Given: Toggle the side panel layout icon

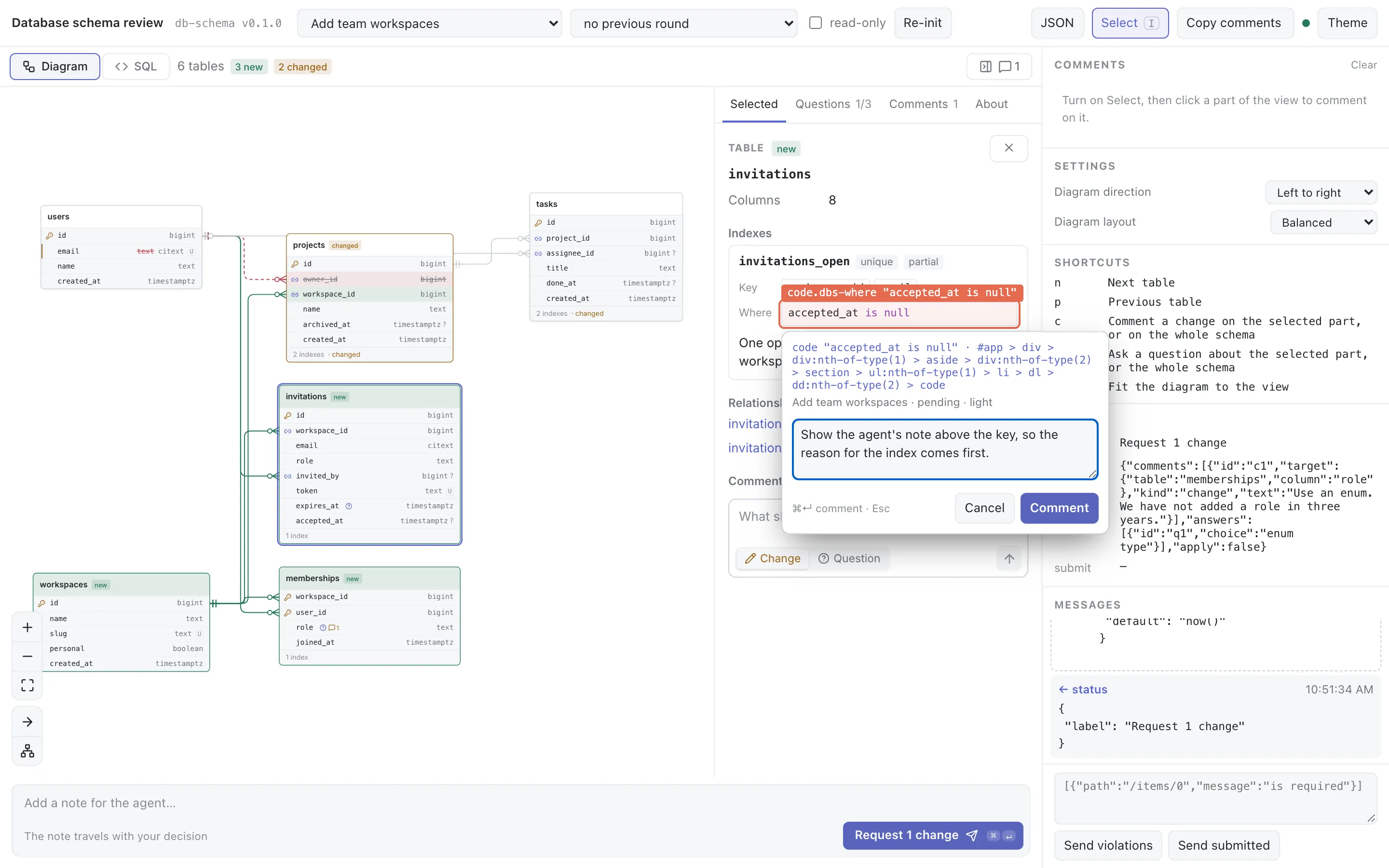Looking at the screenshot, I should (x=985, y=67).
